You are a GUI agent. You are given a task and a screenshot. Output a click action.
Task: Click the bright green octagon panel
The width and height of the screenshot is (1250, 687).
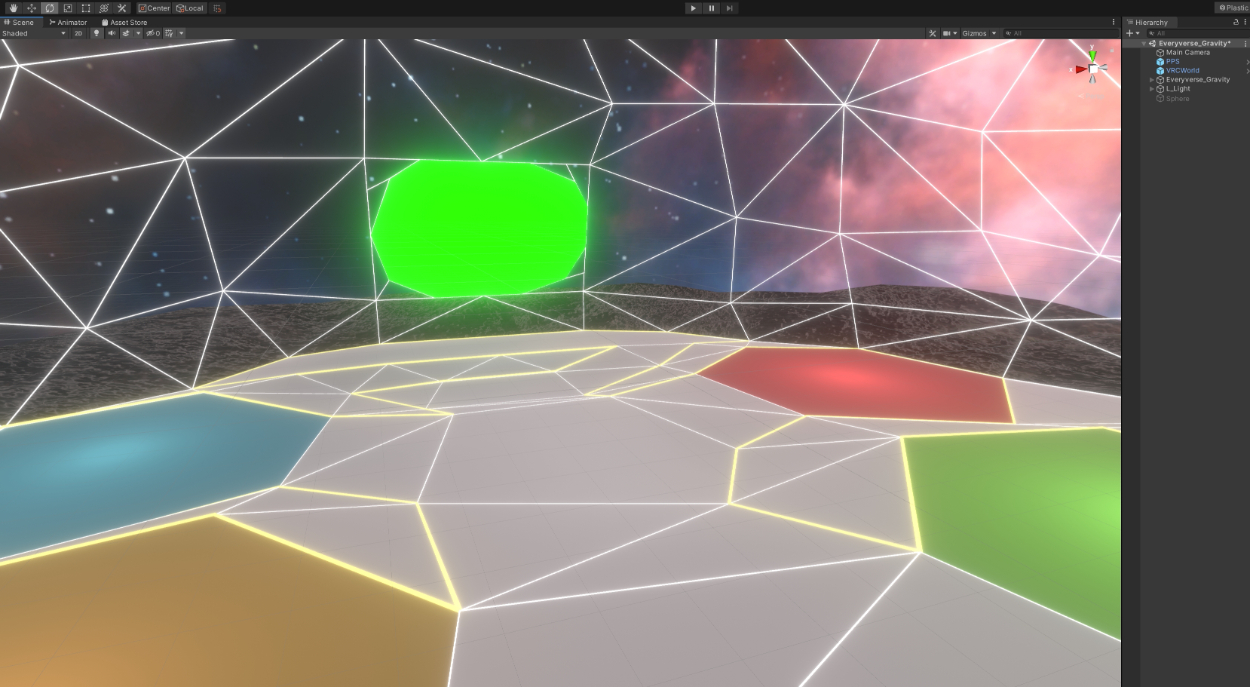tap(479, 228)
